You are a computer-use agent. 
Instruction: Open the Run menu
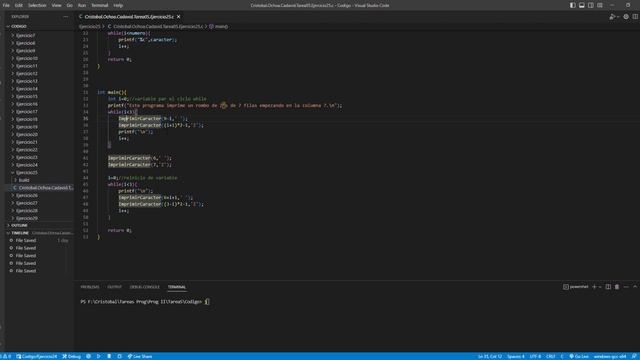point(82,5)
